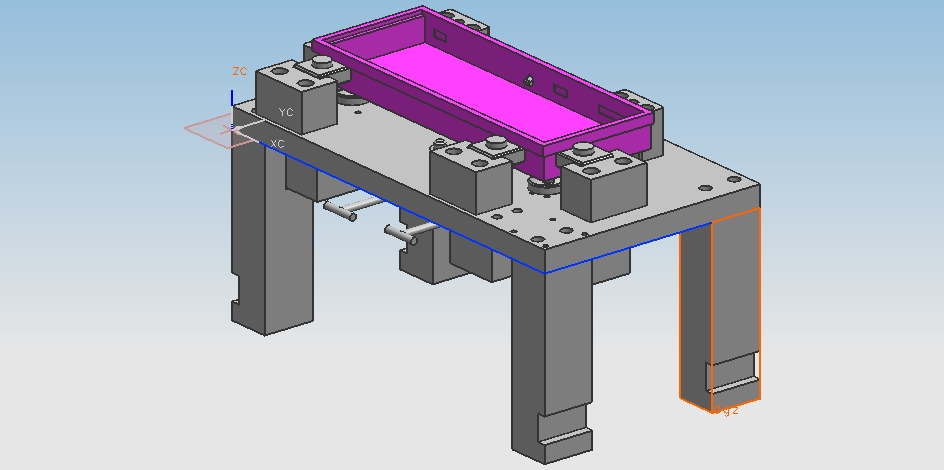Screen dimensions: 944x470
Task: Pick the clamp block showing the YC label
Action: [295, 96]
